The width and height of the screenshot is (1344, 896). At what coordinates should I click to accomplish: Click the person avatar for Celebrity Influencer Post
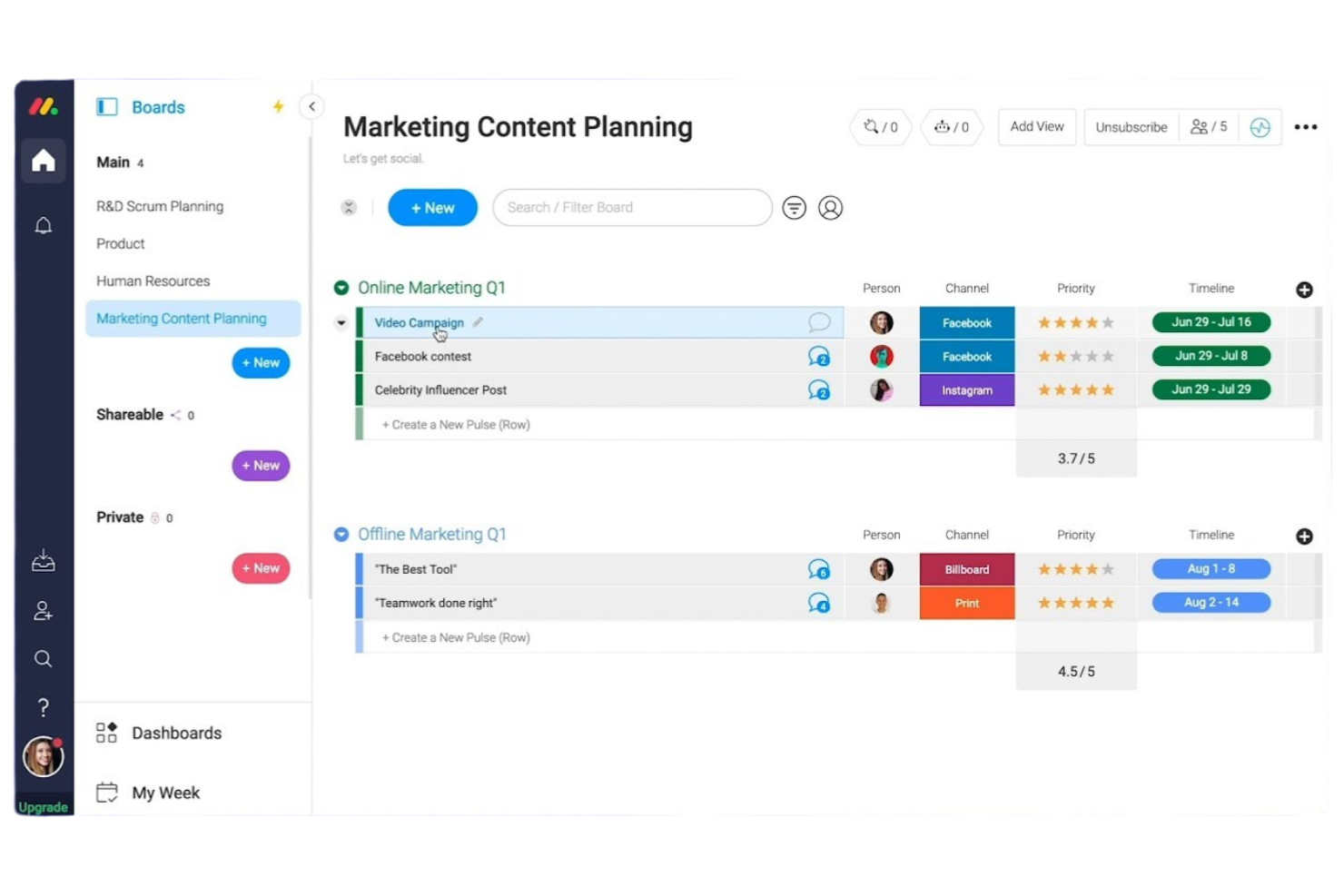pos(881,390)
